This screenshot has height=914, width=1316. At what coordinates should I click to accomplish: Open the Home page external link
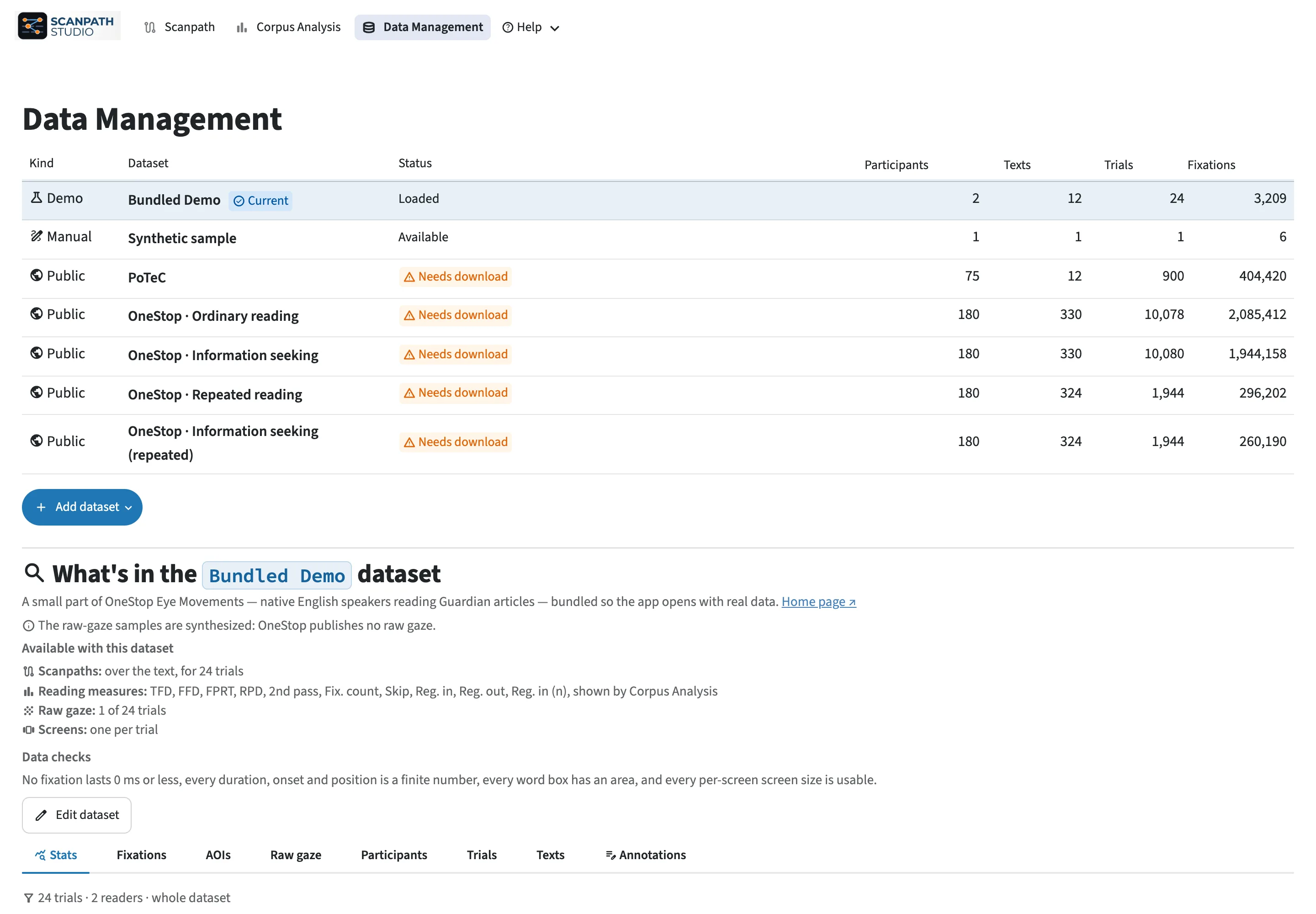(x=818, y=602)
